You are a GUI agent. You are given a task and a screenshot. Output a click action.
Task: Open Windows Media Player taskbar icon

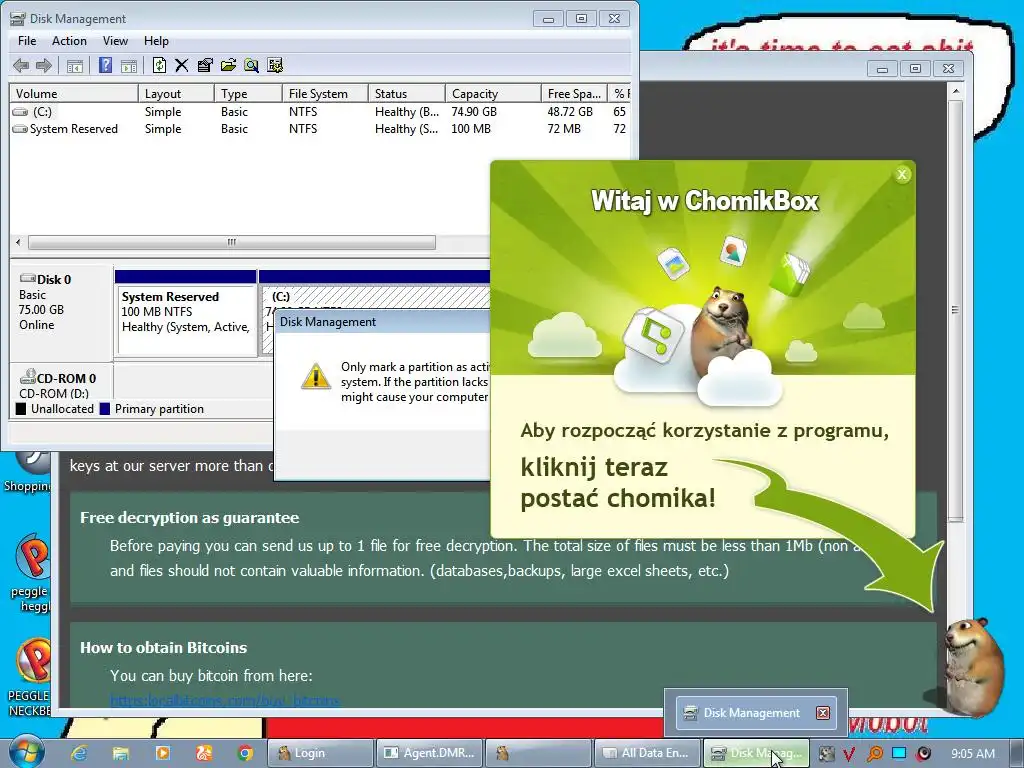(x=163, y=753)
